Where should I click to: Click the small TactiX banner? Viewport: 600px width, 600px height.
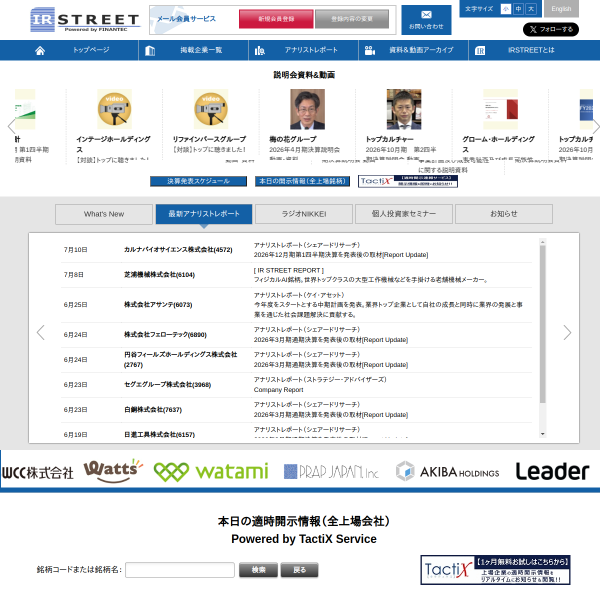[408, 181]
